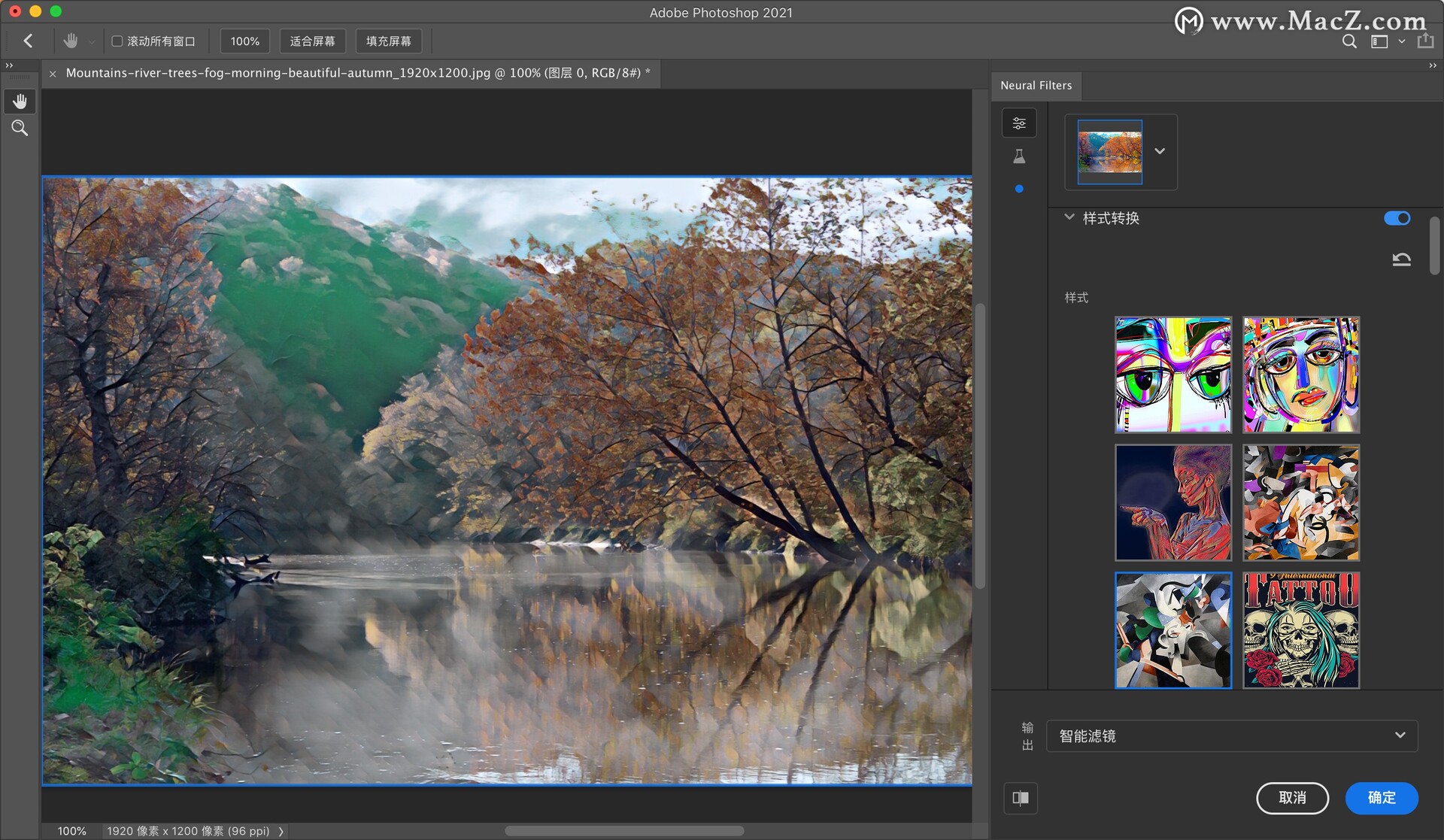This screenshot has height=840, width=1444.
Task: Click the reset style transfer arrow icon
Action: (1401, 259)
